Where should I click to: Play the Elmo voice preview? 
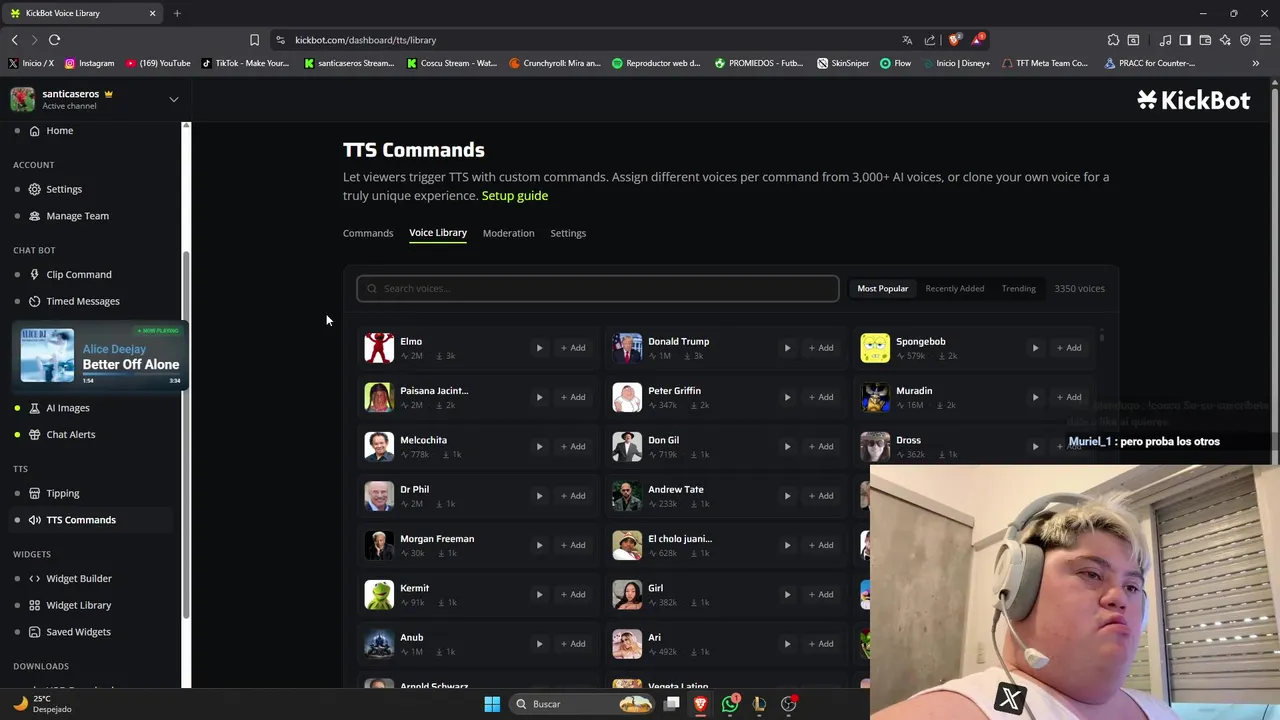(x=539, y=348)
